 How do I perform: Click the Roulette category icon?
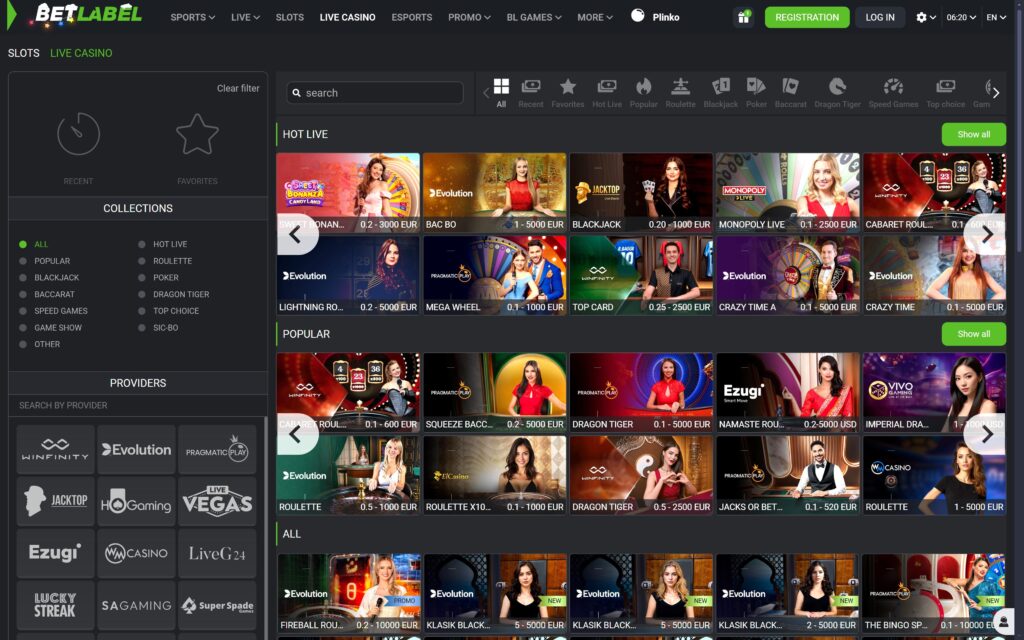click(x=680, y=92)
